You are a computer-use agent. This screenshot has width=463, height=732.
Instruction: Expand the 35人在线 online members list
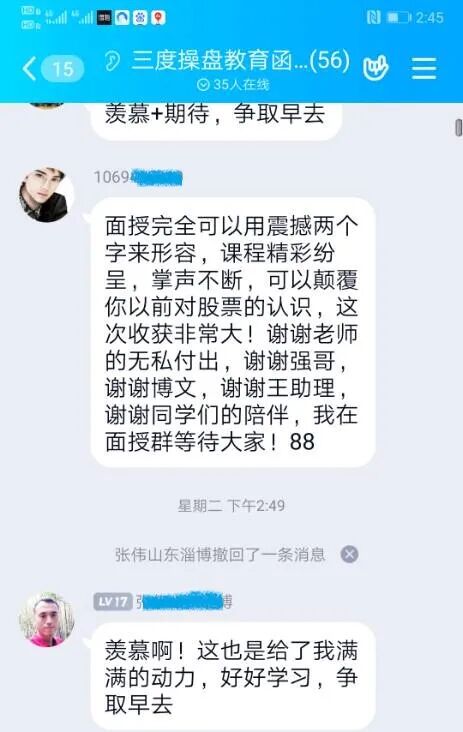pos(233,84)
